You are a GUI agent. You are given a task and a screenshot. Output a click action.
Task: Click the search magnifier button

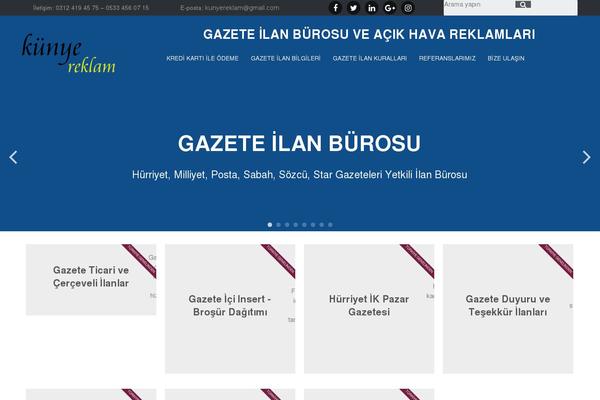coord(523,5)
